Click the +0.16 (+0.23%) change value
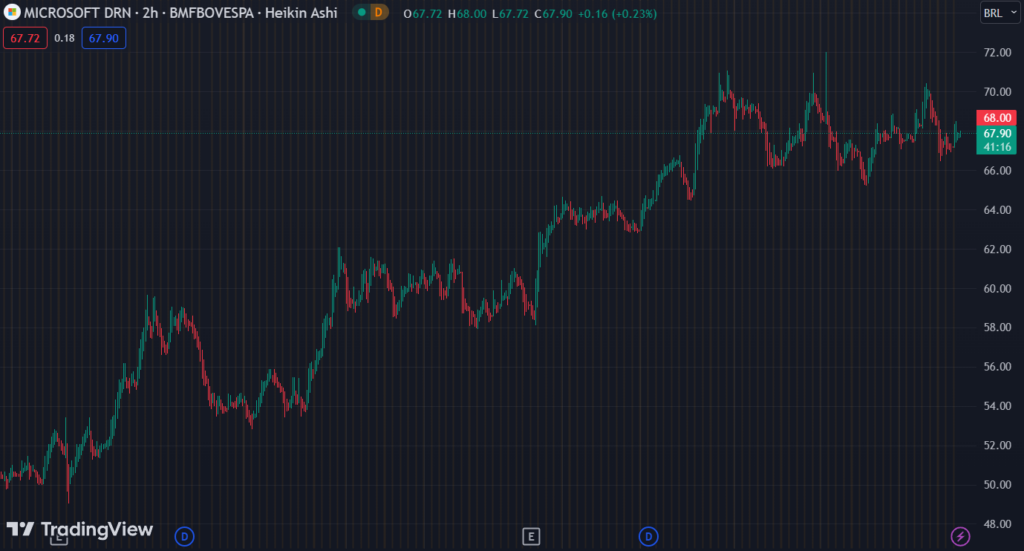The image size is (1024, 551). (x=617, y=14)
